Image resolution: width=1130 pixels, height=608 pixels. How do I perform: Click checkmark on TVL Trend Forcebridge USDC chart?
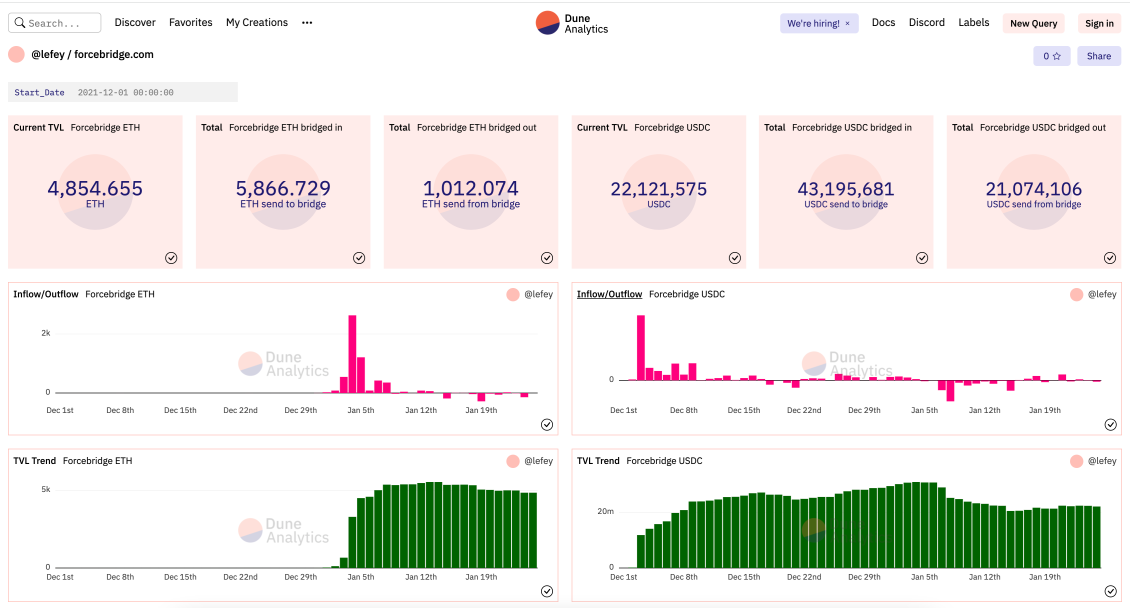[1110, 591]
